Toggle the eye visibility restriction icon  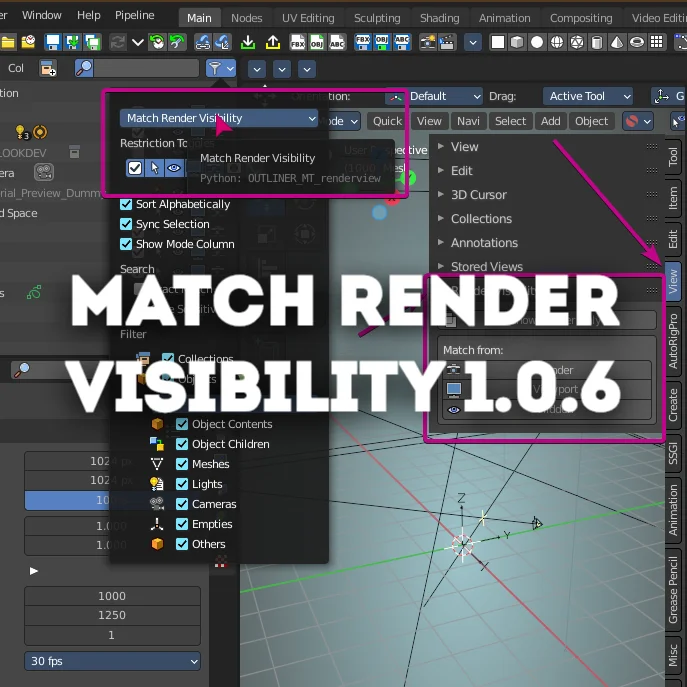tap(174, 168)
